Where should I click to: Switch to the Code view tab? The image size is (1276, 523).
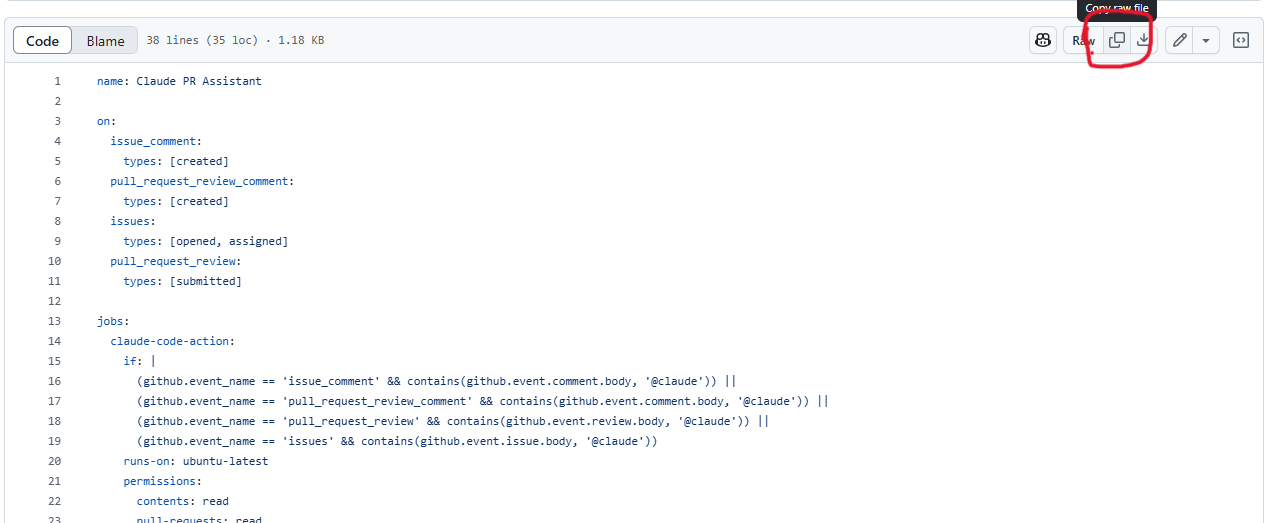pyautogui.click(x=43, y=41)
